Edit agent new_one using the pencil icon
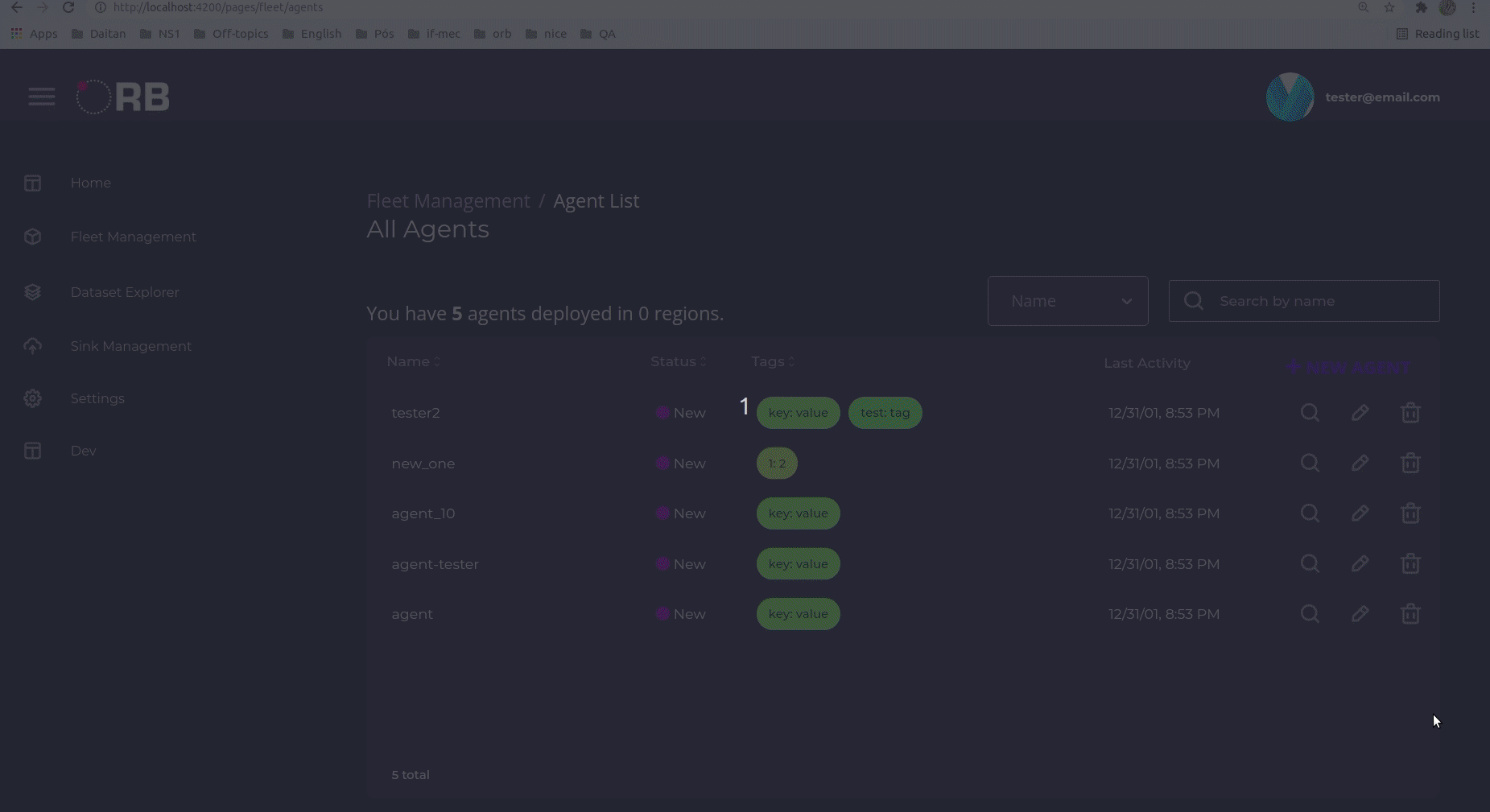 1360,463
